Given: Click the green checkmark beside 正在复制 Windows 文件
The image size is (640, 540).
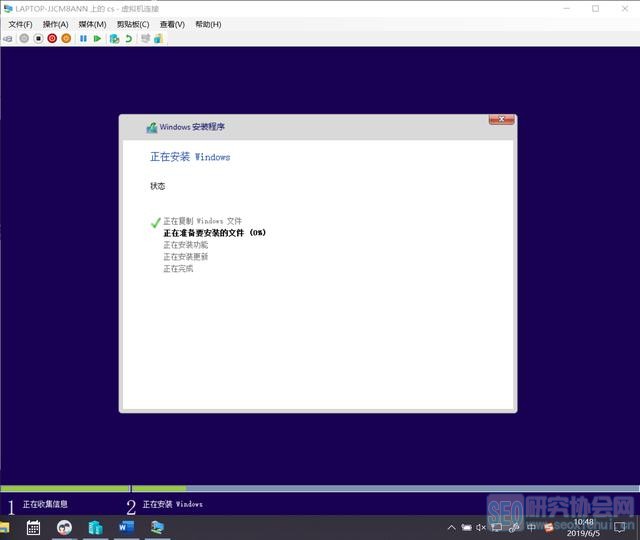Looking at the screenshot, I should pos(156,222).
